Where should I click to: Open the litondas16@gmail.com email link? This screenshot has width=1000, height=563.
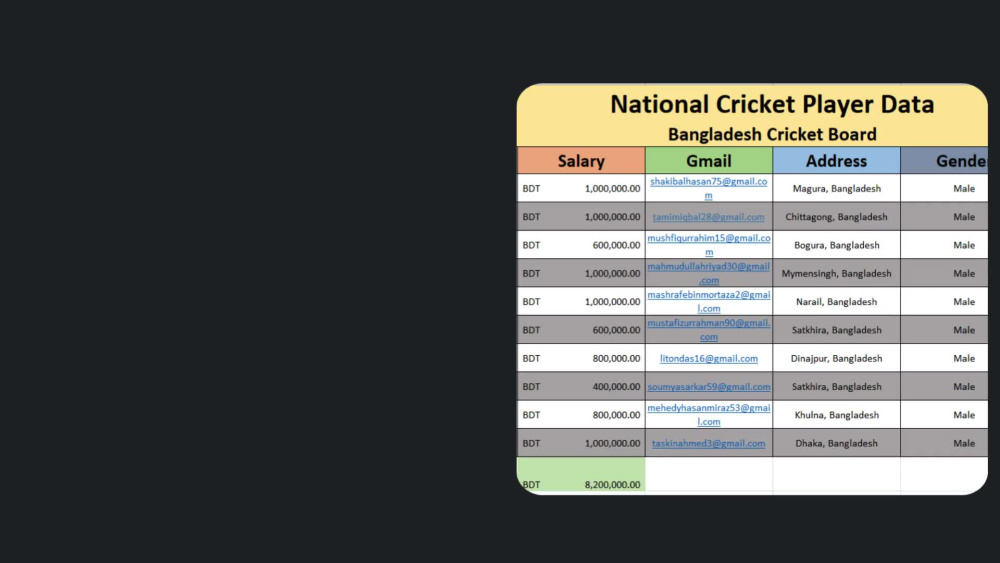coord(709,358)
